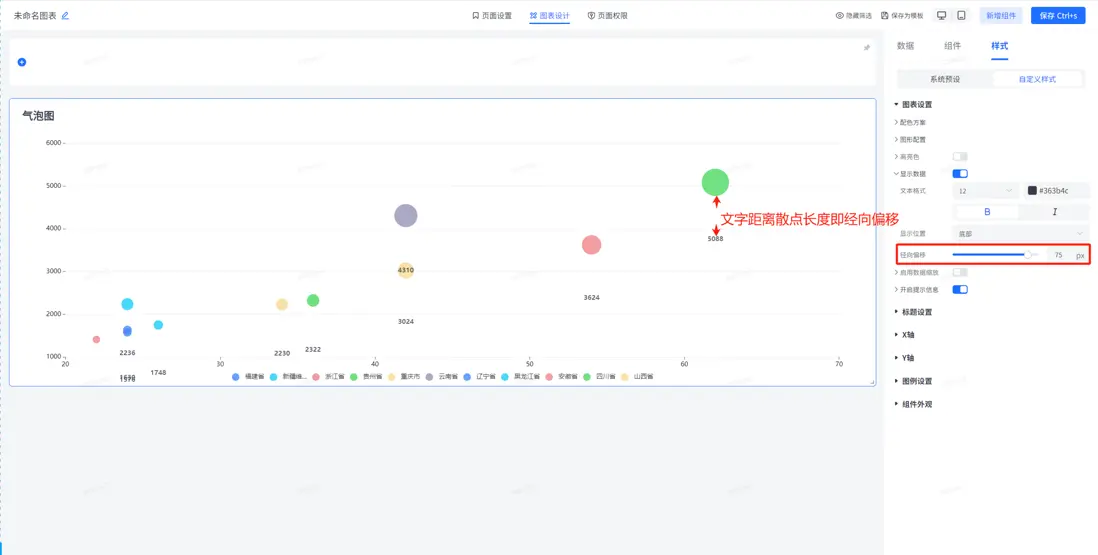Expand the Y轴 section
This screenshot has height=555, width=1098.
pos(904,358)
